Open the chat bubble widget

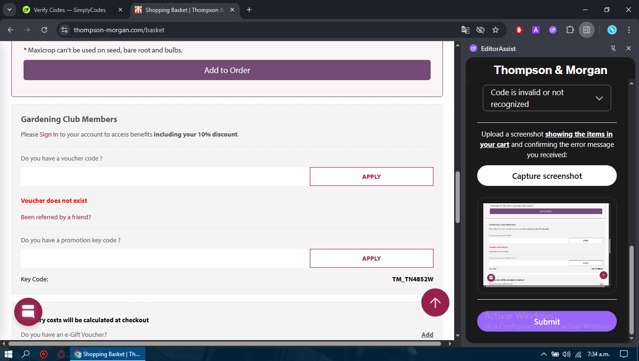pos(28,312)
